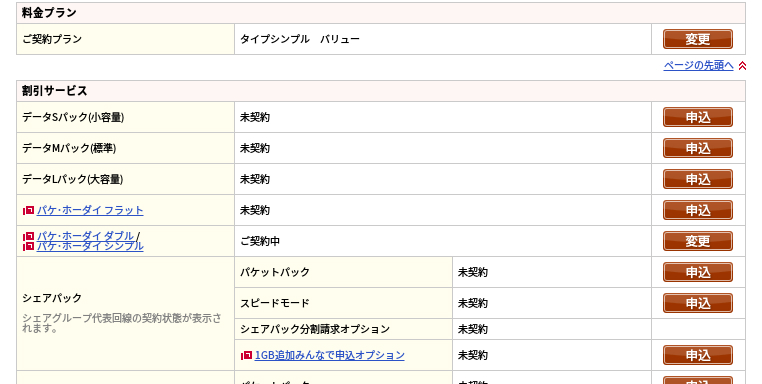Click 申込 for シェアパック パケットパック

(x=698, y=272)
